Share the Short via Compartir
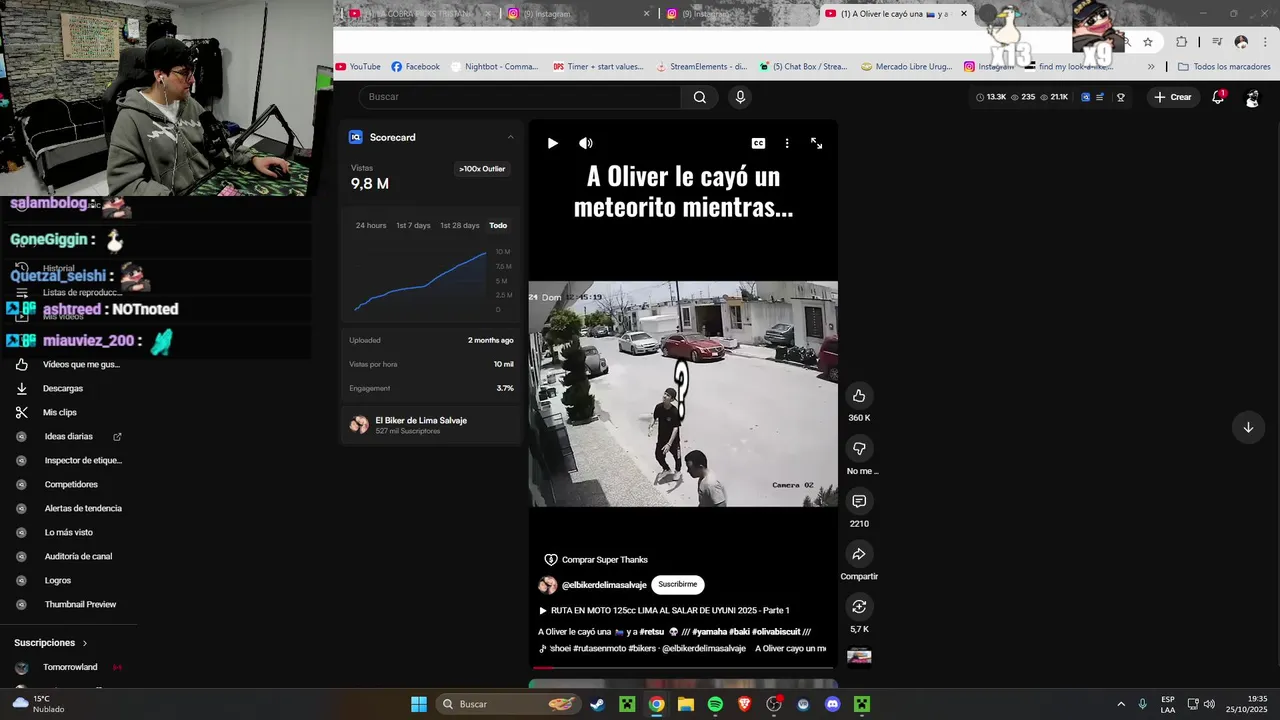 pos(859,554)
